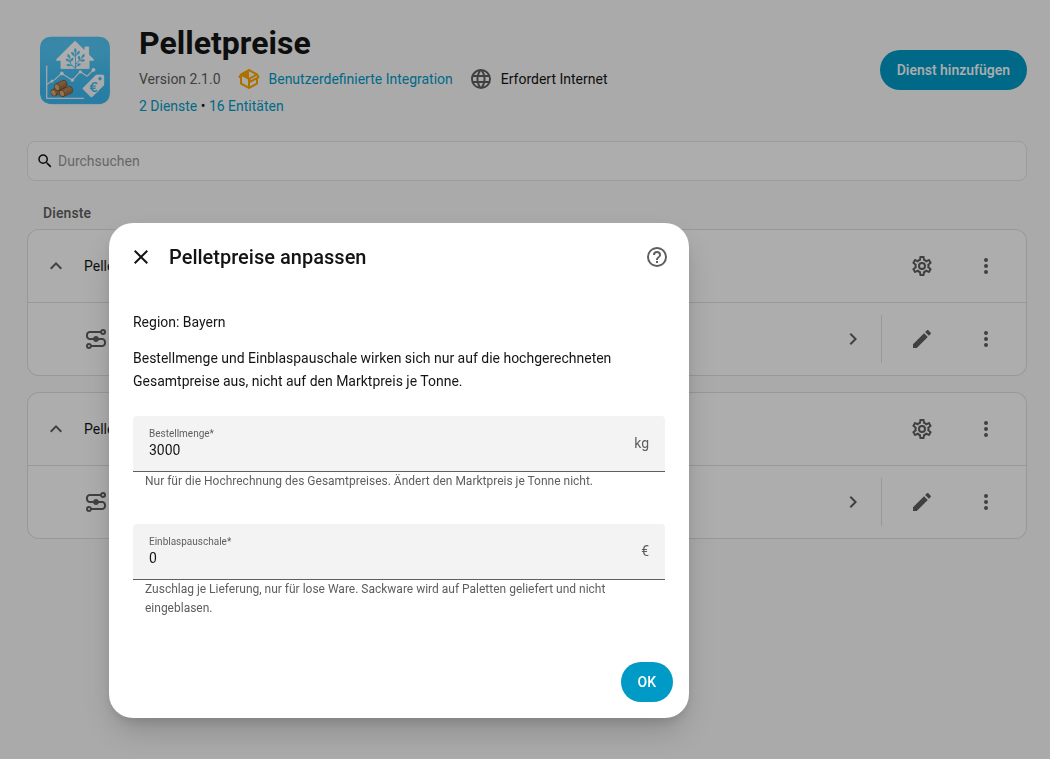
Task: Edit first service entry with pencil icon
Action: coord(921,339)
